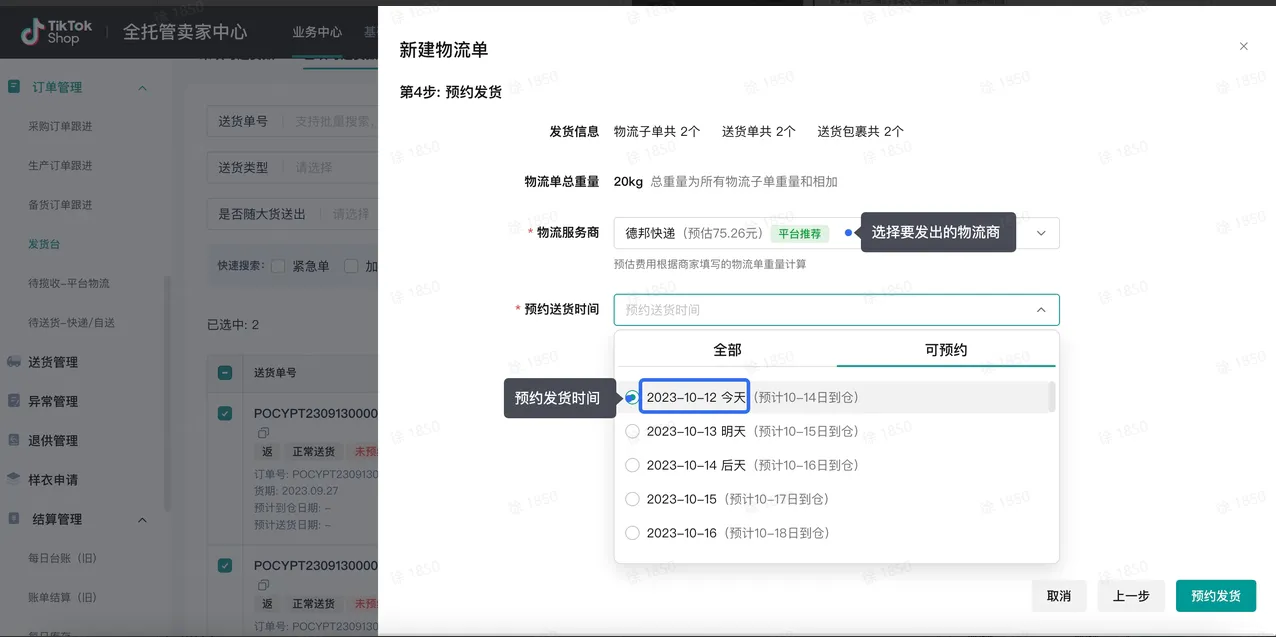
Task: Open the 物流服务商 dropdown arrow
Action: (x=1041, y=233)
